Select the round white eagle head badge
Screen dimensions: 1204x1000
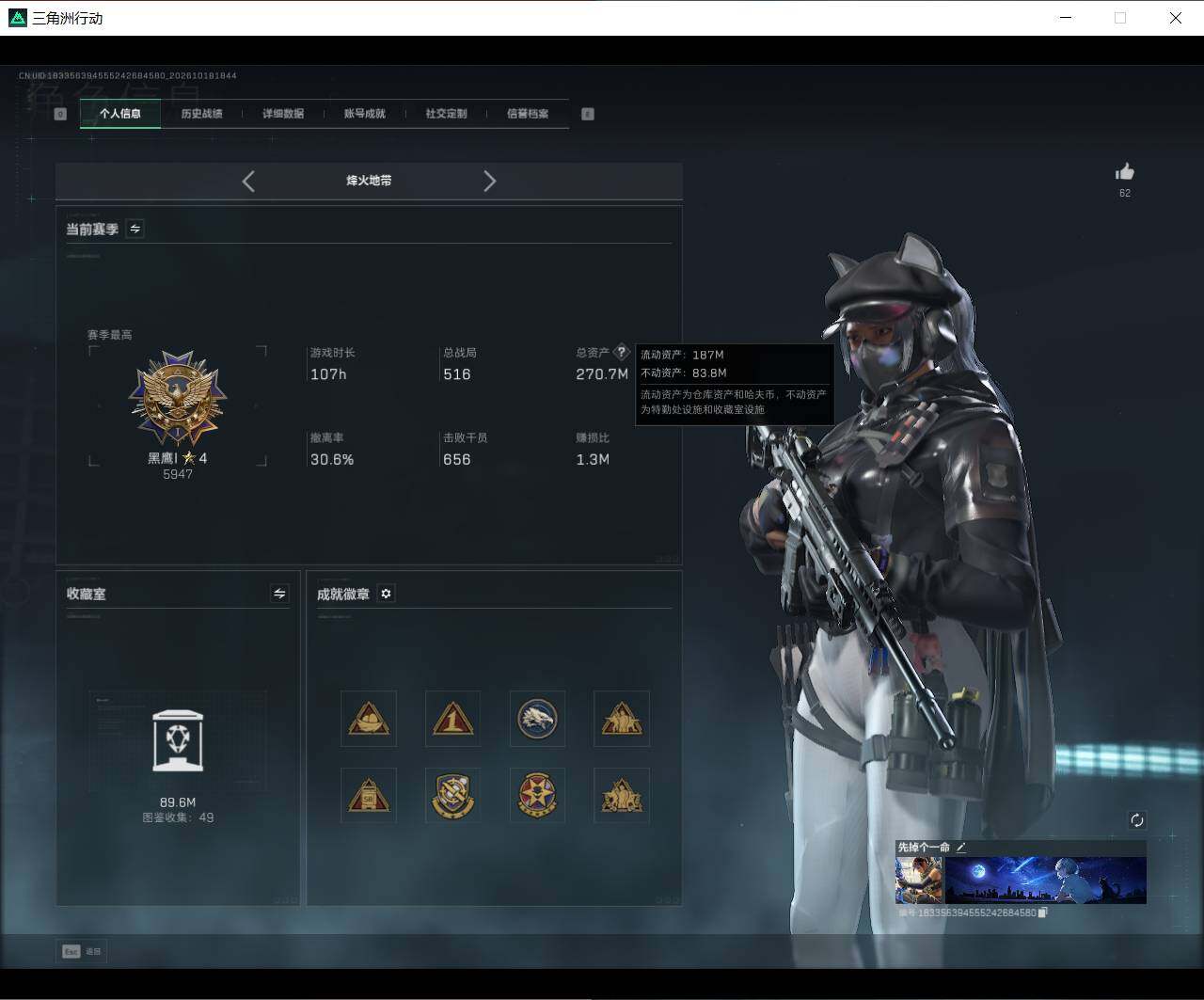tap(537, 719)
